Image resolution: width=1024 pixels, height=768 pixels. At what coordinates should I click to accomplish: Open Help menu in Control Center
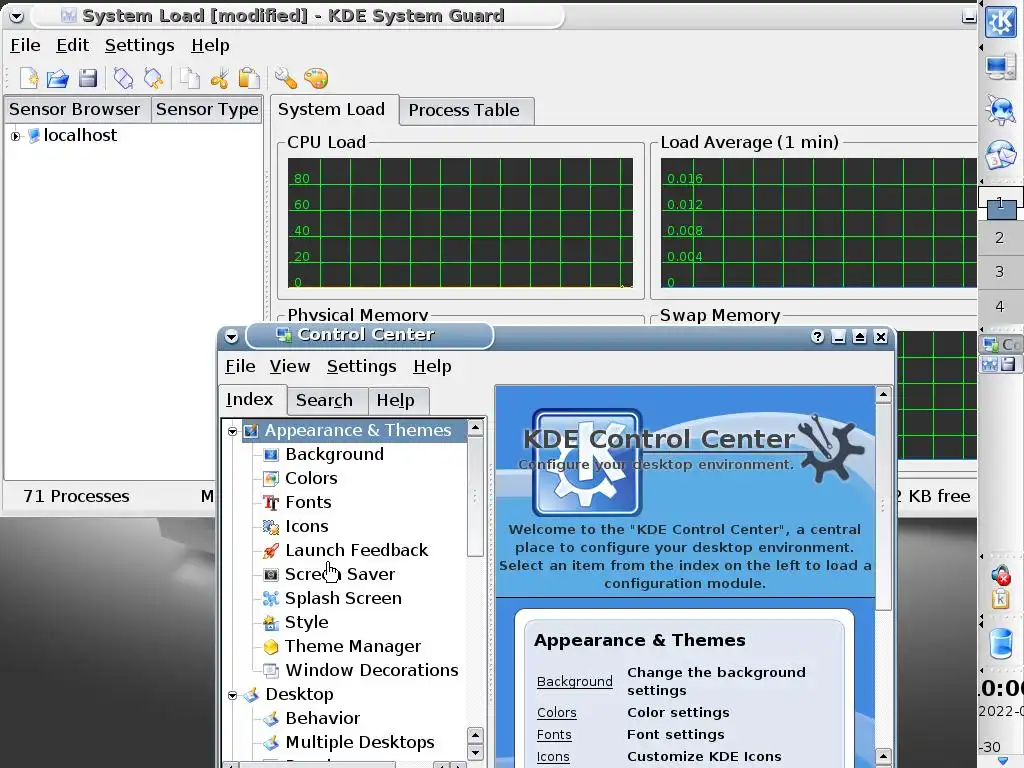point(432,366)
